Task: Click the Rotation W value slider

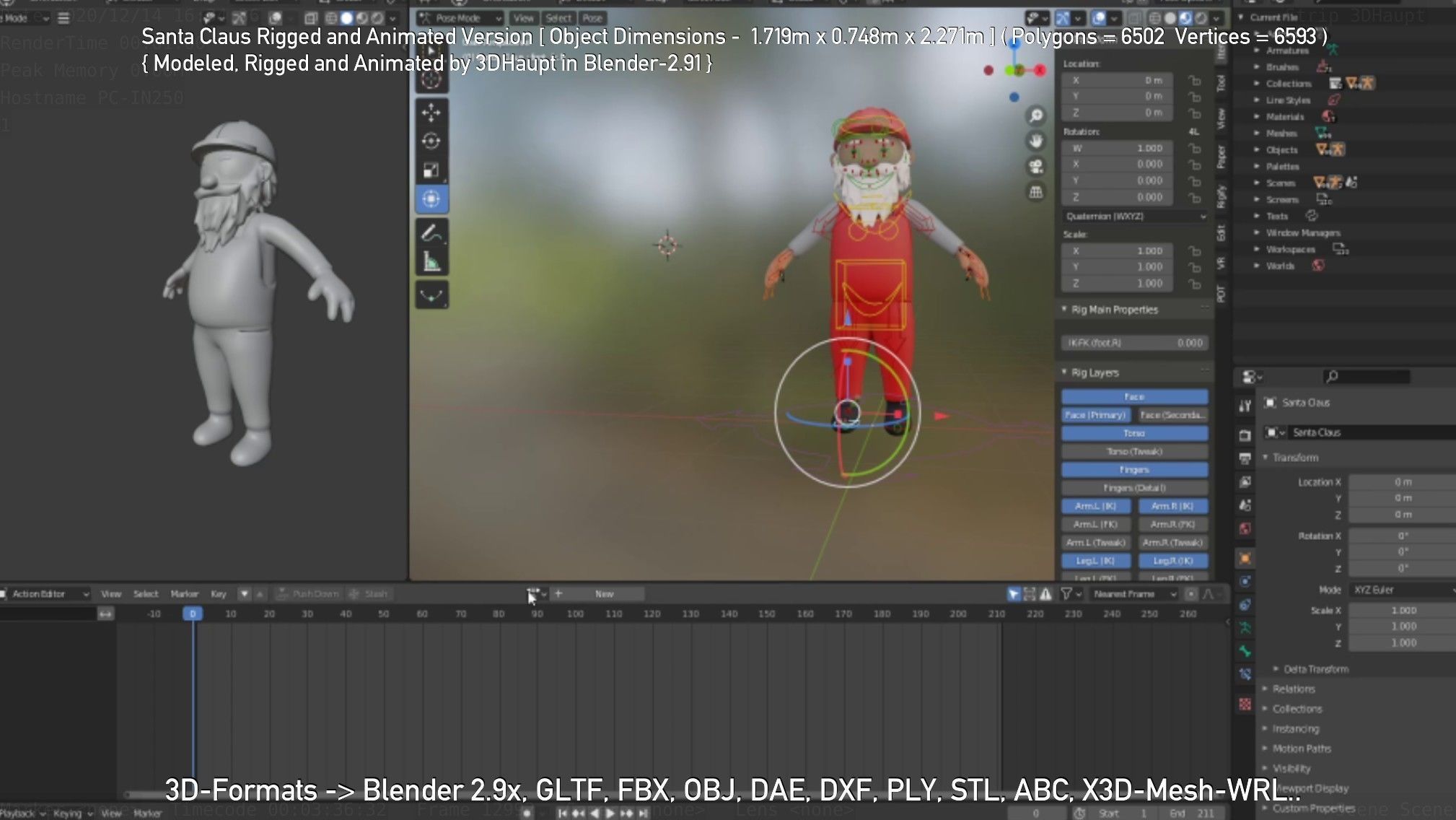Action: click(1118, 148)
